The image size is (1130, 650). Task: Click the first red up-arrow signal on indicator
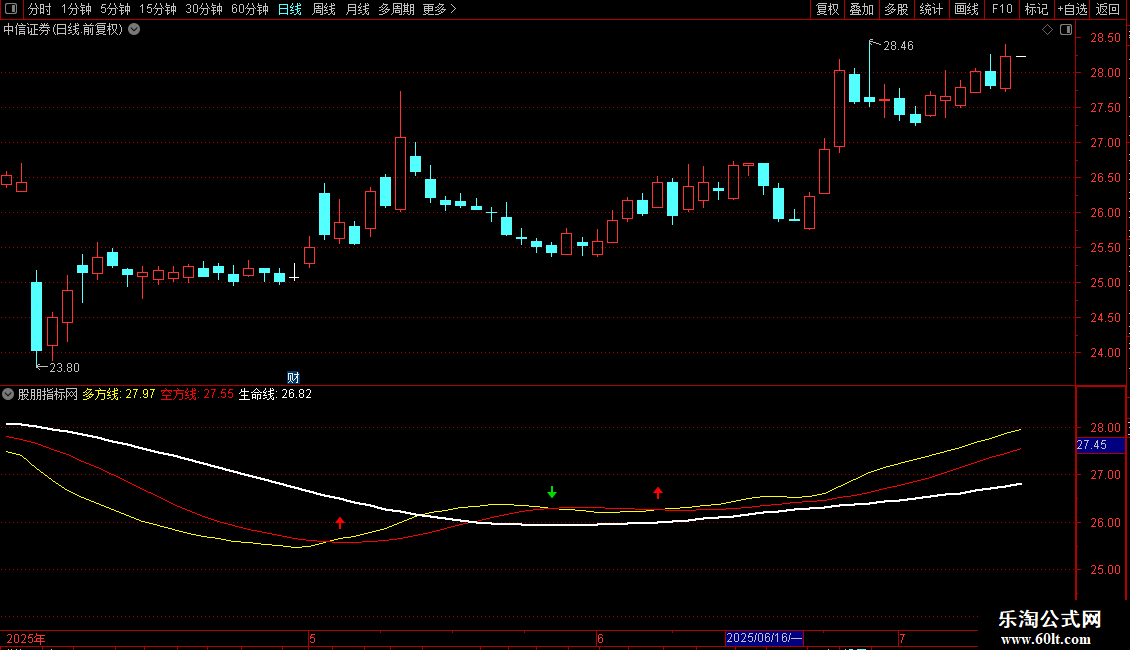[x=340, y=522]
